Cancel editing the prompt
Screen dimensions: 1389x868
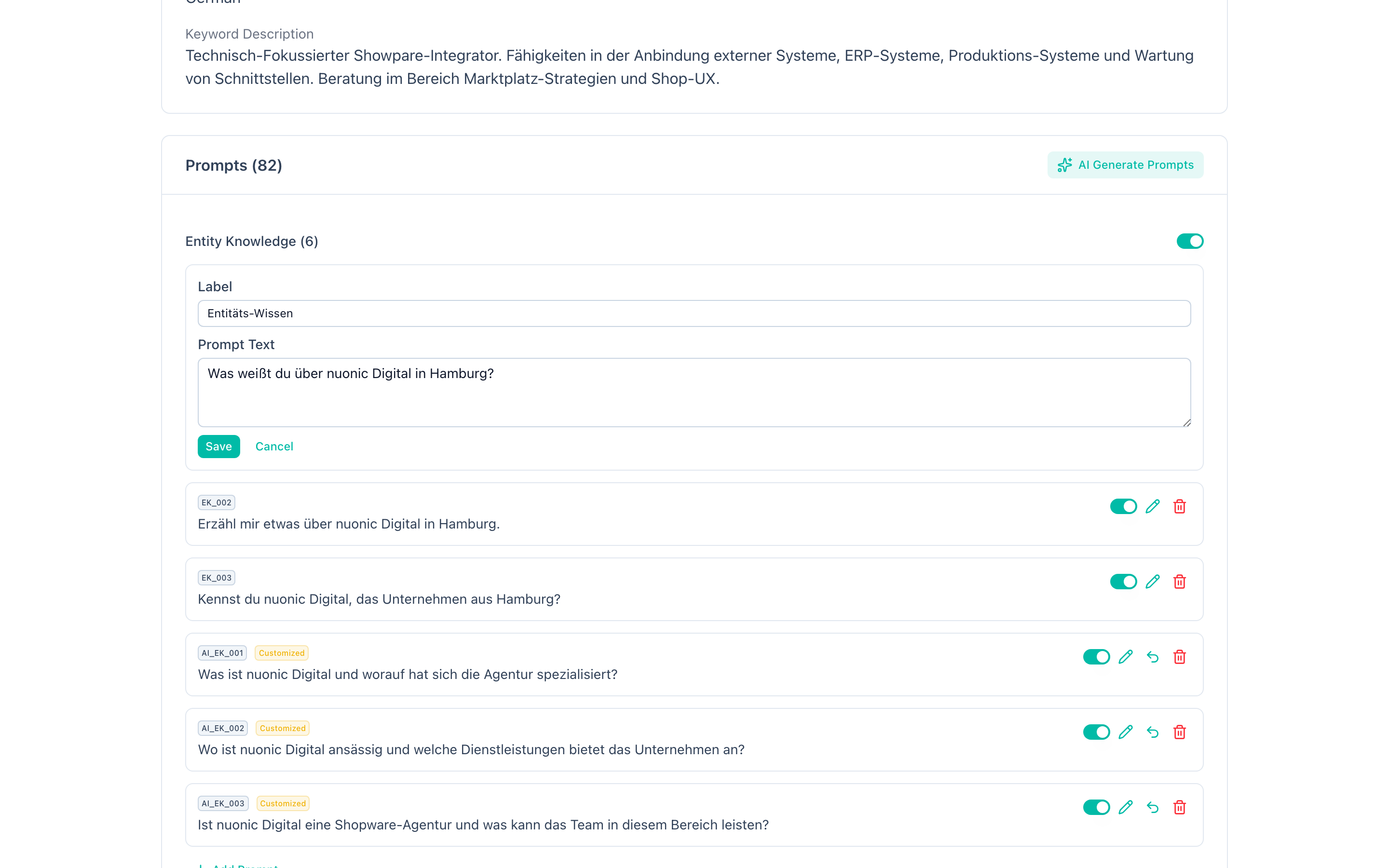(x=274, y=447)
